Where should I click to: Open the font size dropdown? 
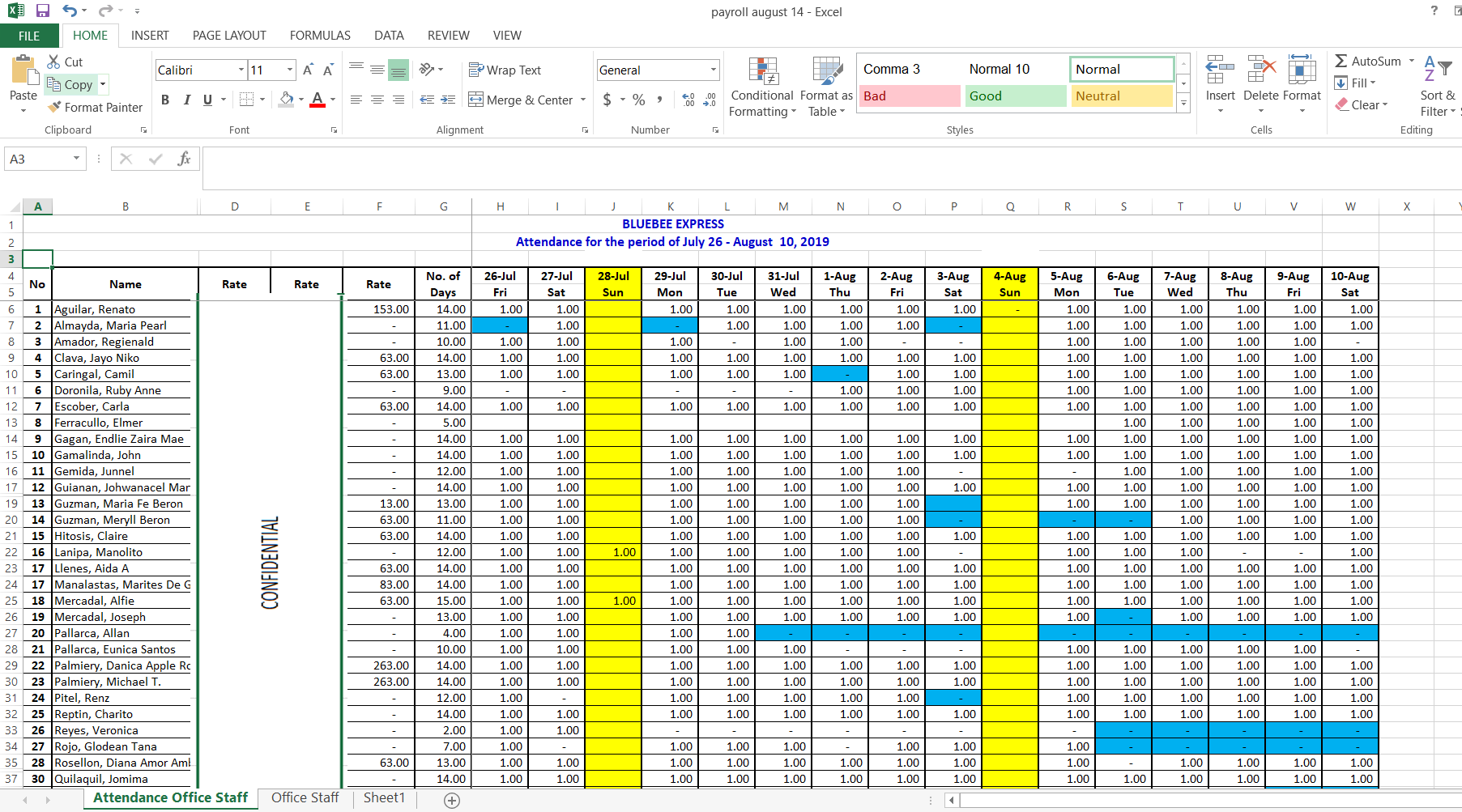290,70
